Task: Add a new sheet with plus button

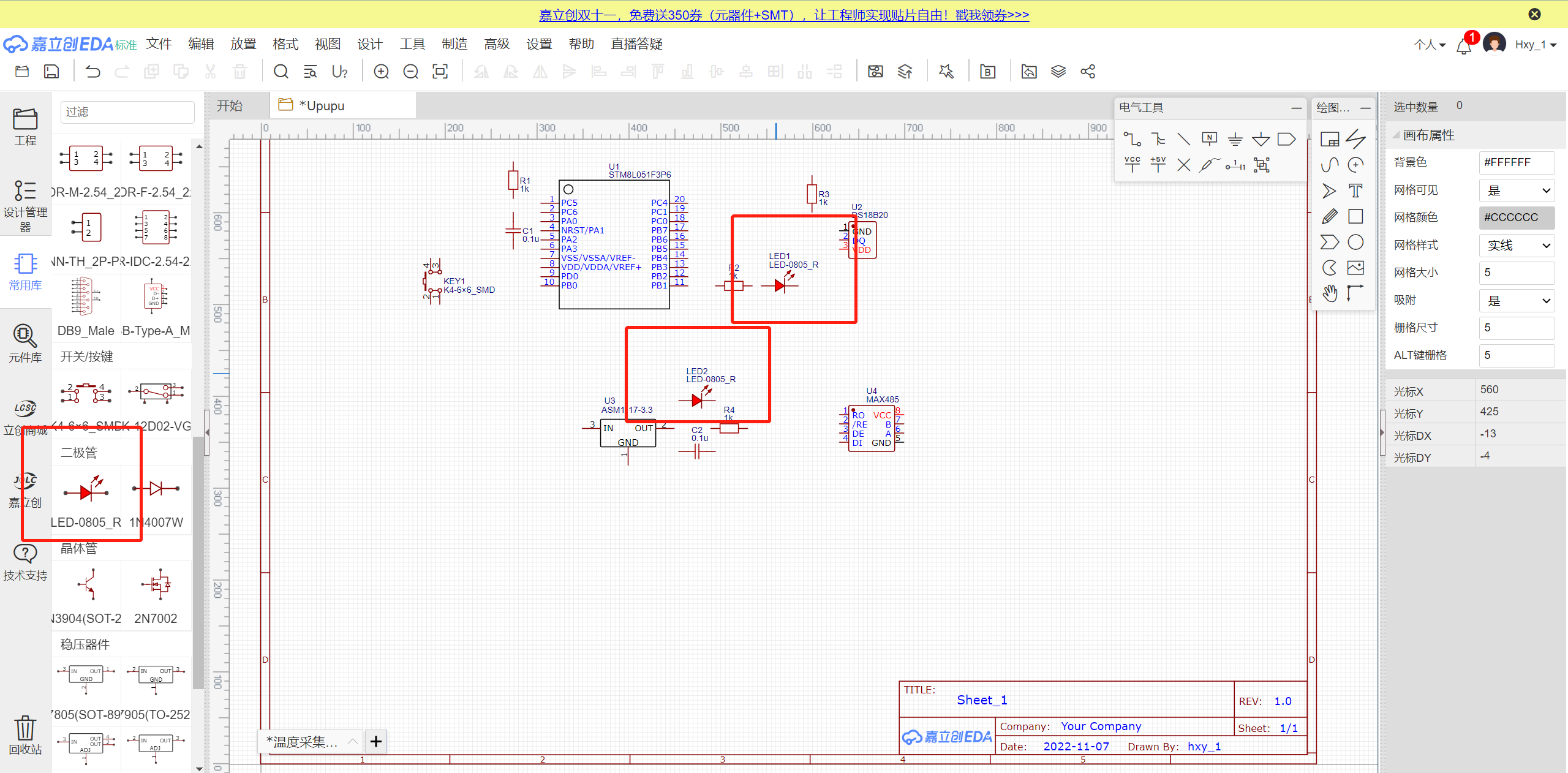Action: click(x=375, y=742)
